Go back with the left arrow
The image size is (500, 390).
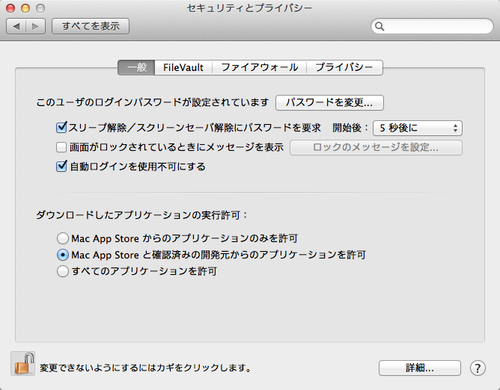pos(16,26)
